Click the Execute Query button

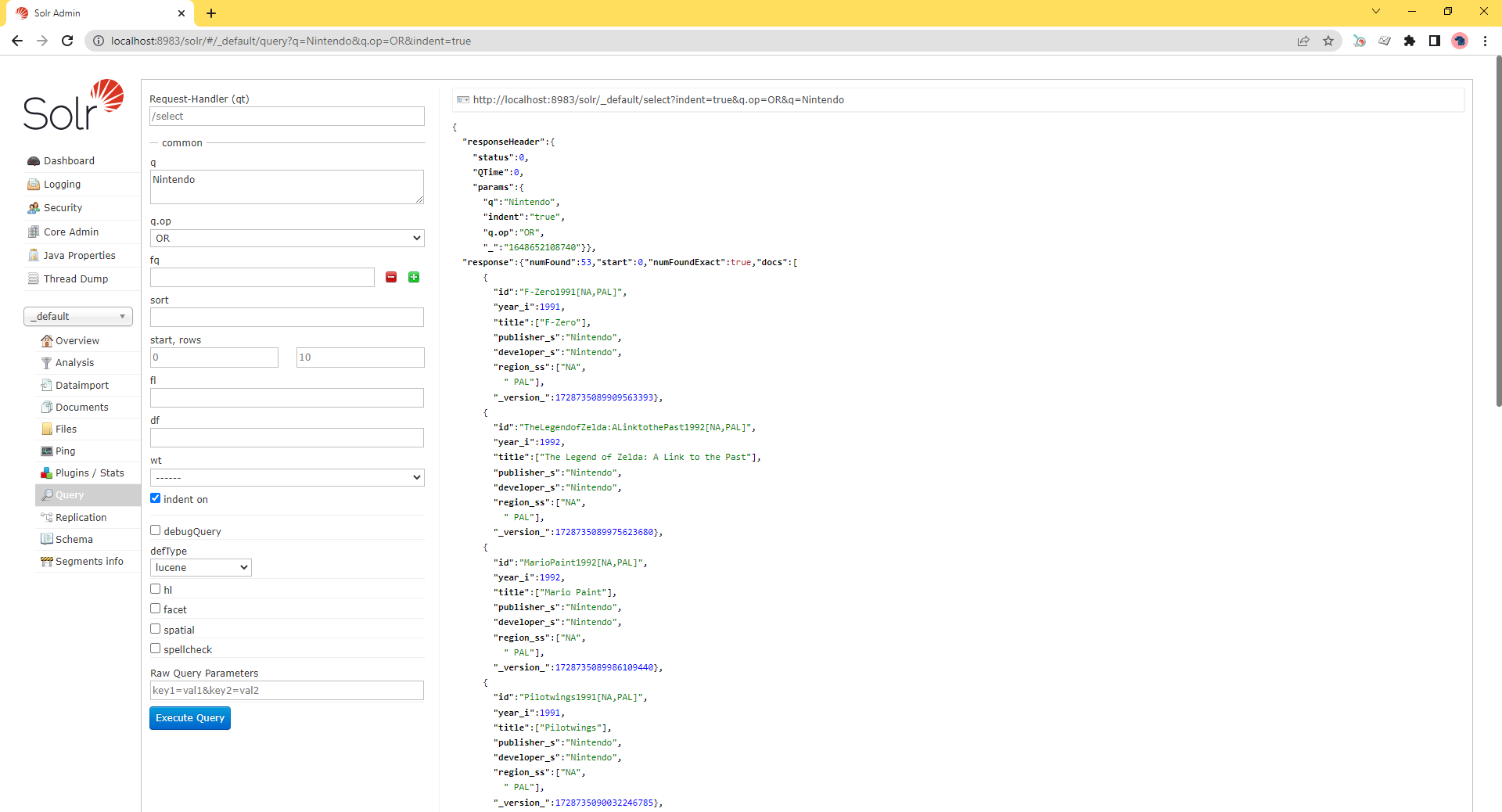[x=190, y=718]
